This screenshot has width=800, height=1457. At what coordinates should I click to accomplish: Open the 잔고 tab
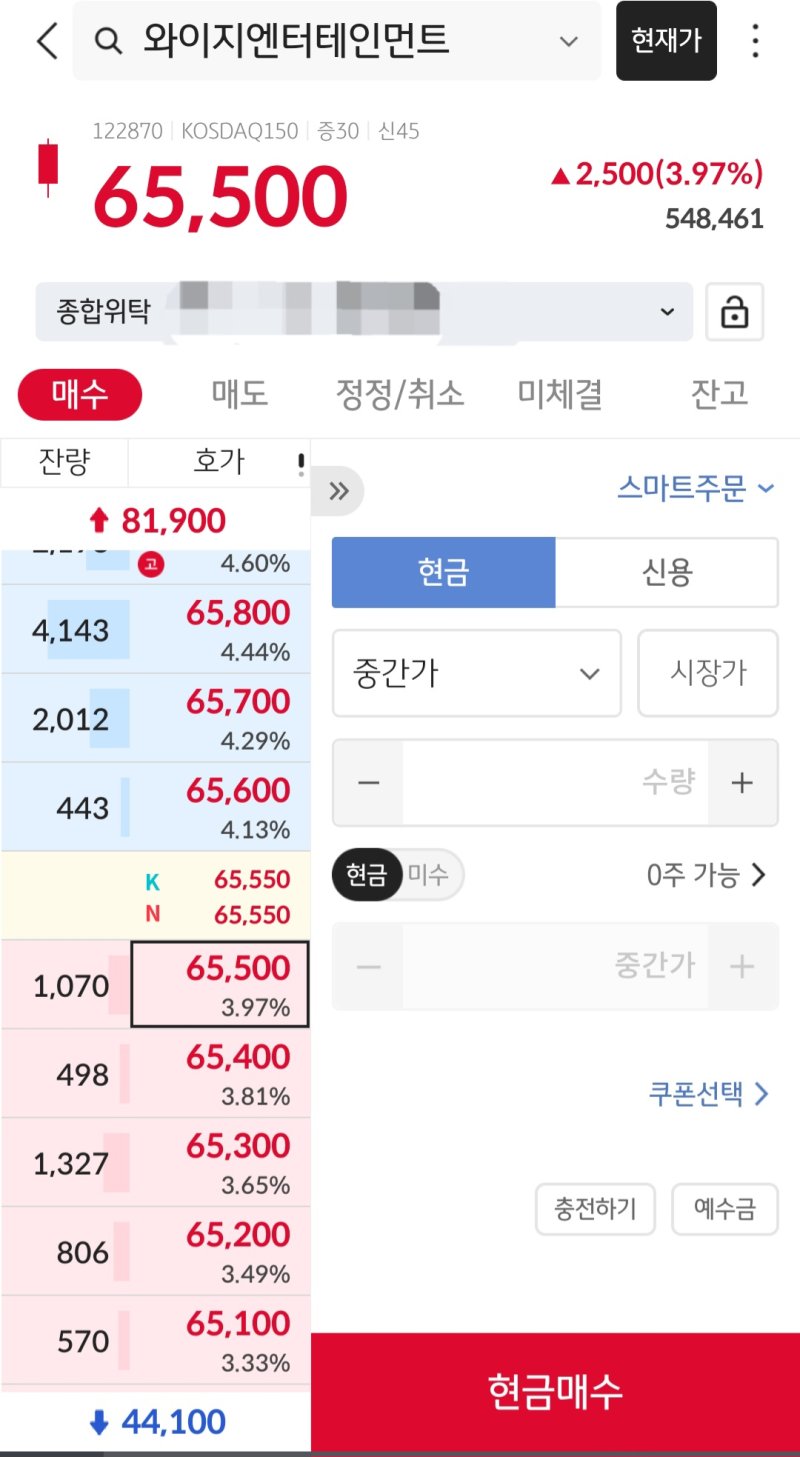(719, 394)
